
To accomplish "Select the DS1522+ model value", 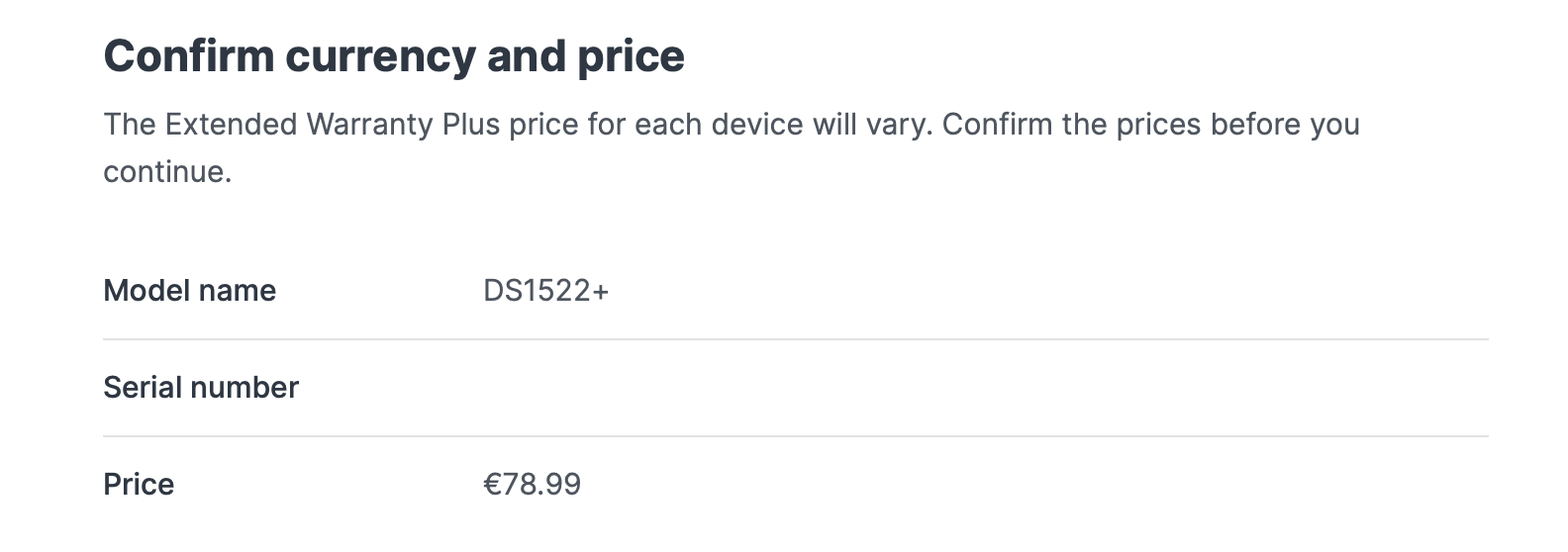I will [545, 291].
